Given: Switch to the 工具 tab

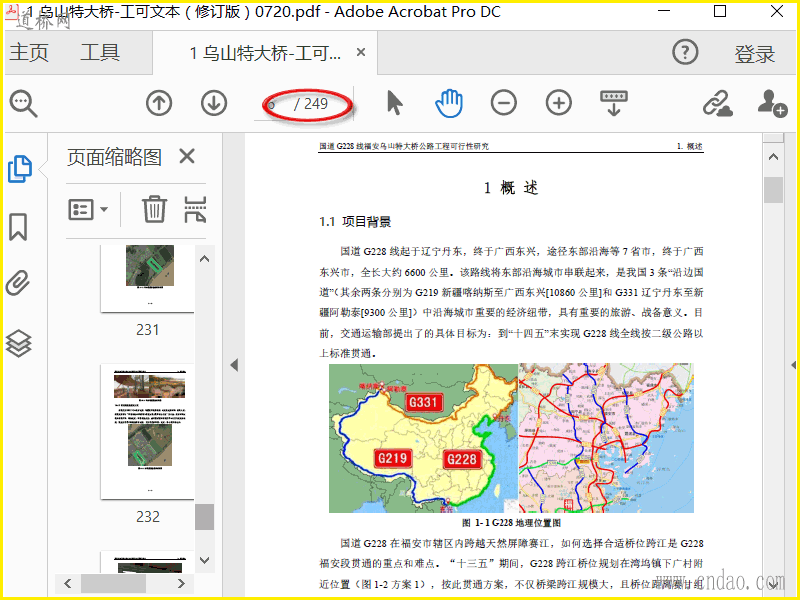Looking at the screenshot, I should pos(100,53).
